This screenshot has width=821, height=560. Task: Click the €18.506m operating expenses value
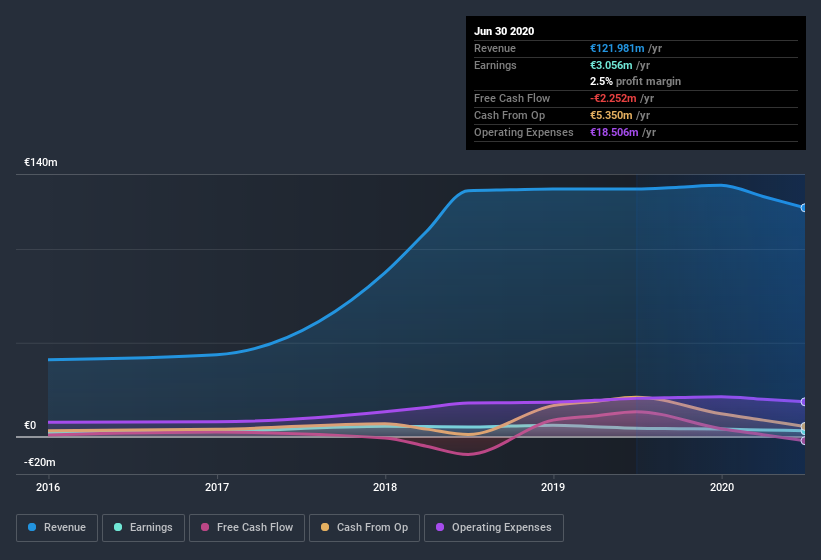click(614, 132)
